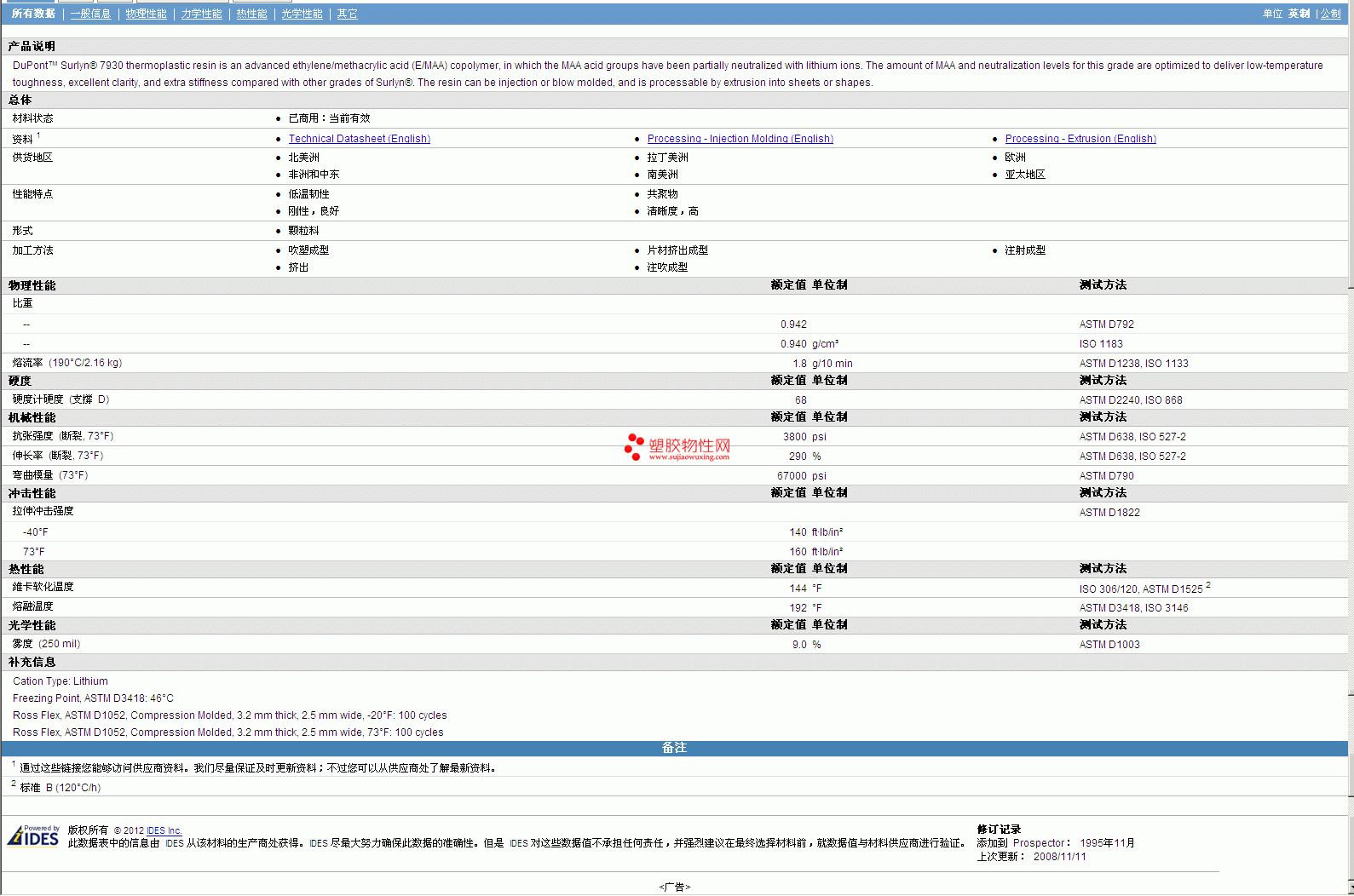
Task: Click the 产品说明 section header
Action: point(32,46)
